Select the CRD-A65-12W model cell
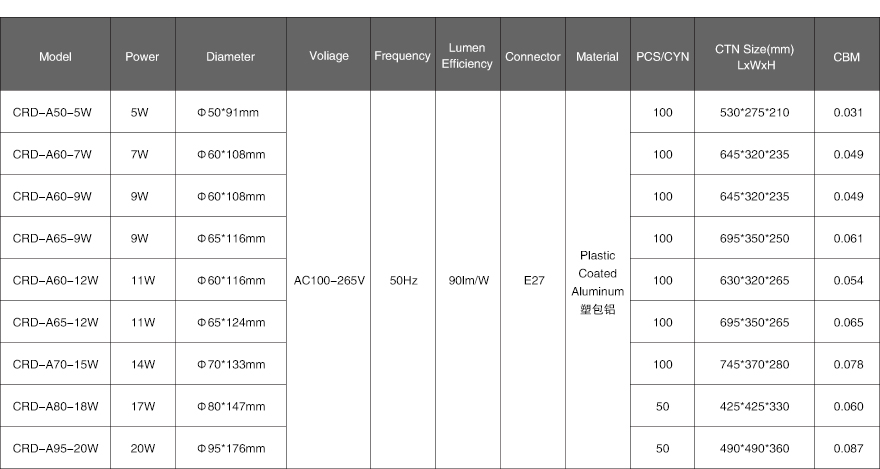The height and width of the screenshot is (469, 880). pyautogui.click(x=55, y=322)
